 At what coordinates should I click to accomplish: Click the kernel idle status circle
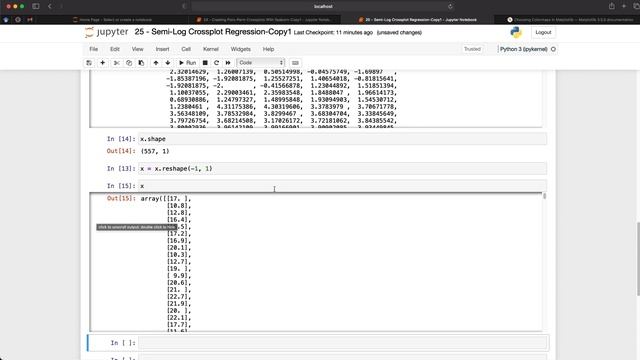click(x=553, y=49)
